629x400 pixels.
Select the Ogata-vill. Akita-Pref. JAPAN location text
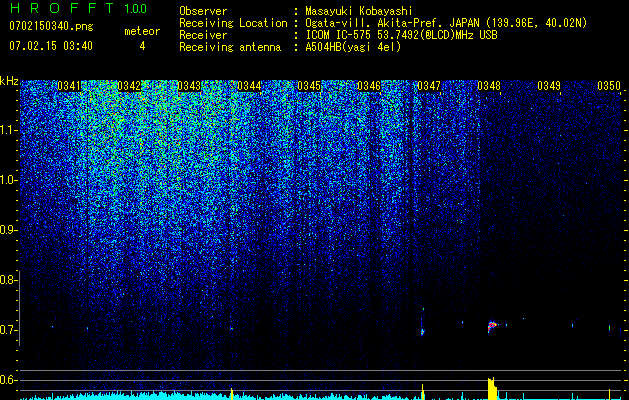pyautogui.click(x=446, y=23)
